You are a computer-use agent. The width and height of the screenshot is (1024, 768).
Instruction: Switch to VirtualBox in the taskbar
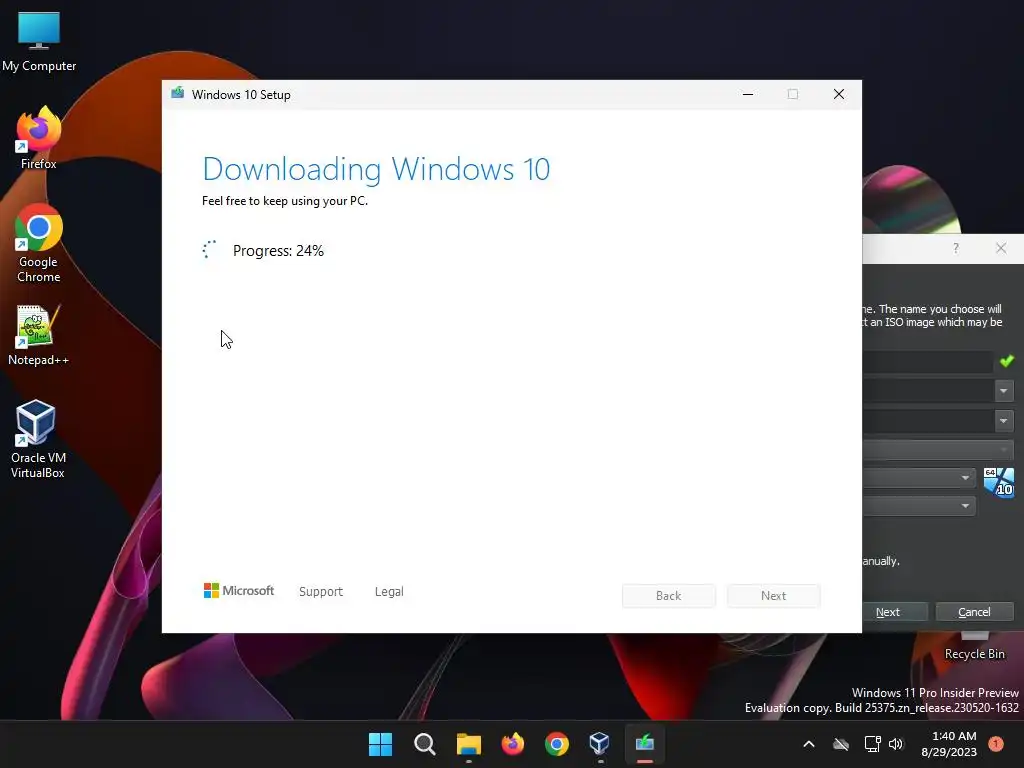(600, 744)
